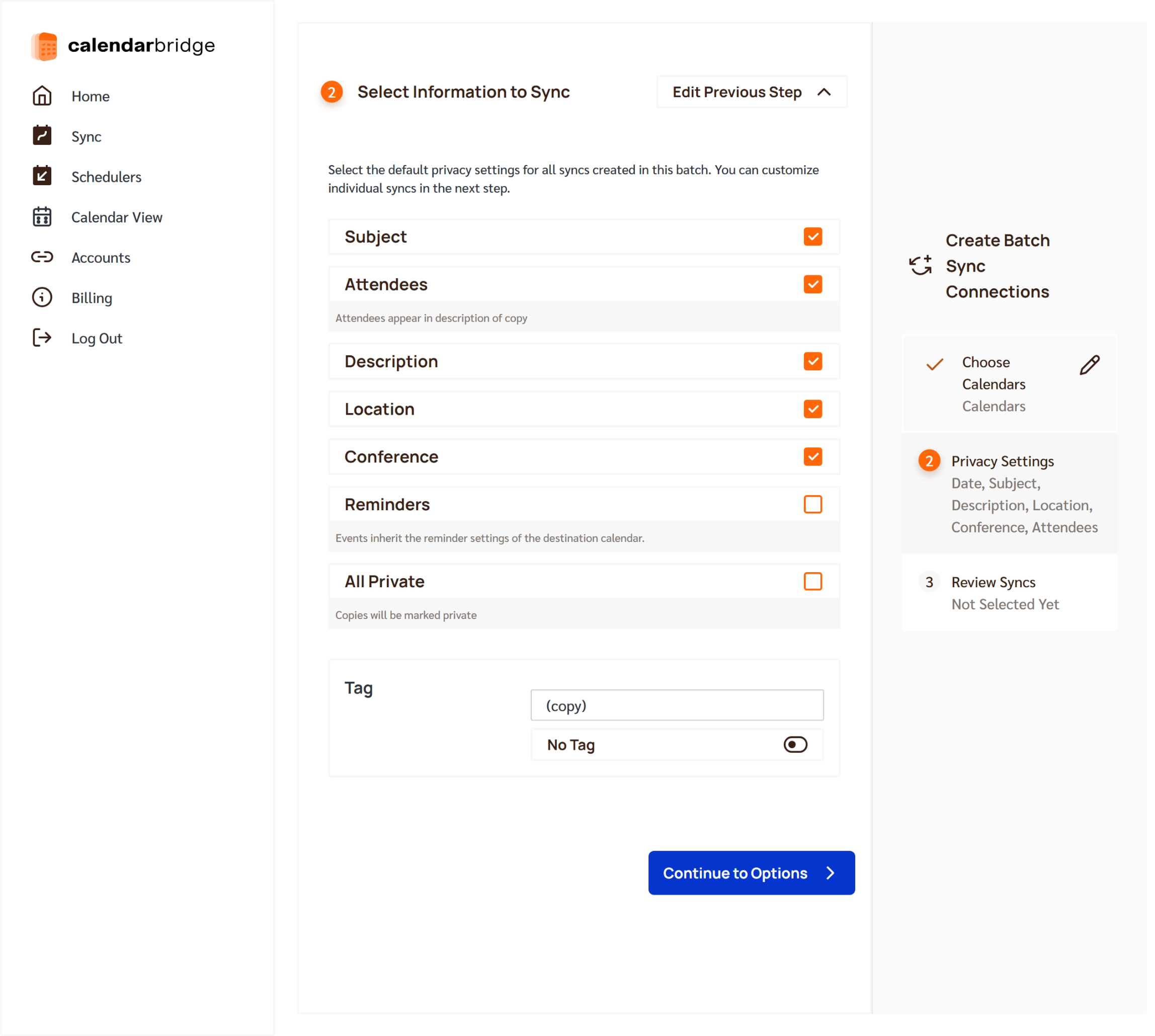
Task: Uncheck the Description checkbox
Action: point(813,361)
